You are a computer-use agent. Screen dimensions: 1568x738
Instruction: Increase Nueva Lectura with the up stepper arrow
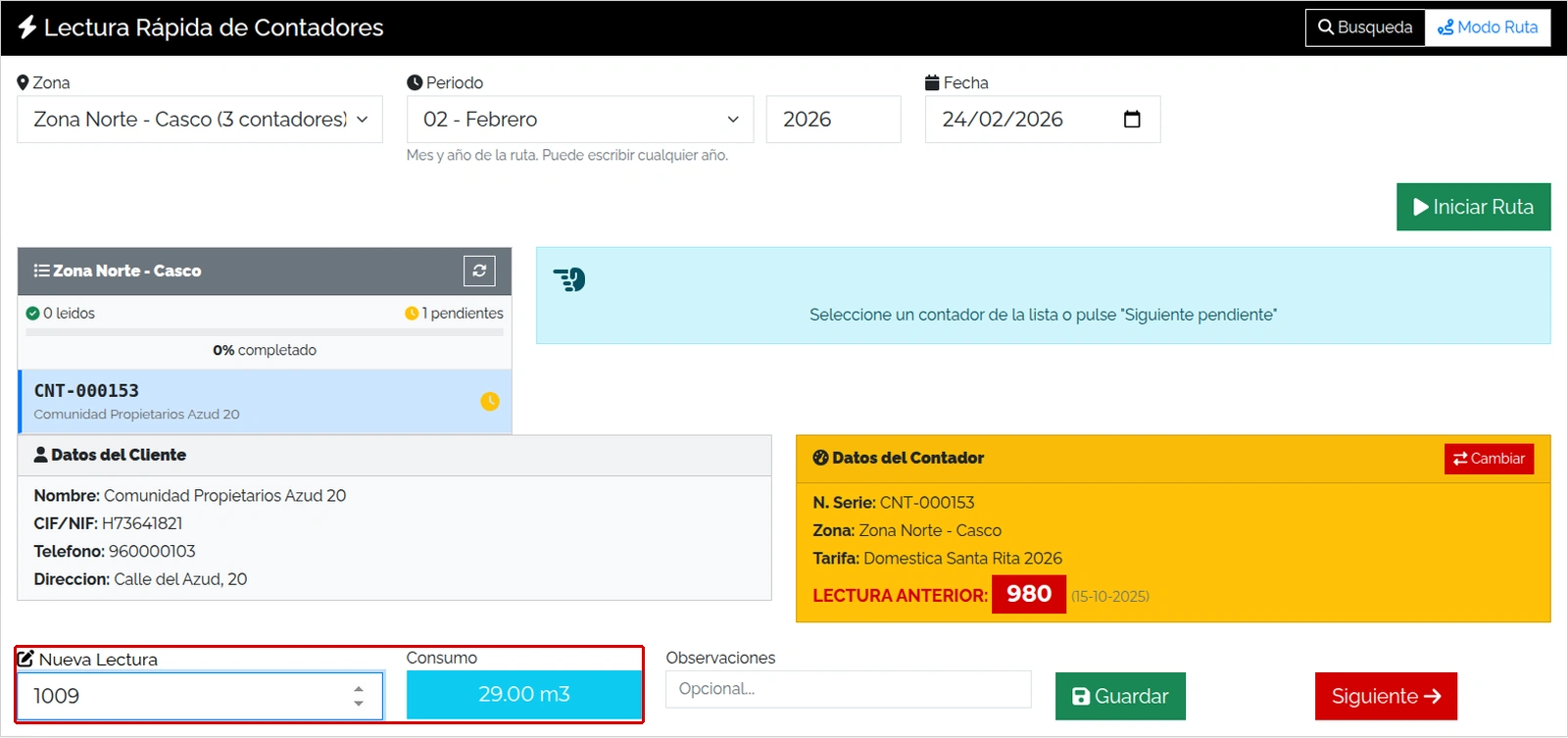(359, 688)
